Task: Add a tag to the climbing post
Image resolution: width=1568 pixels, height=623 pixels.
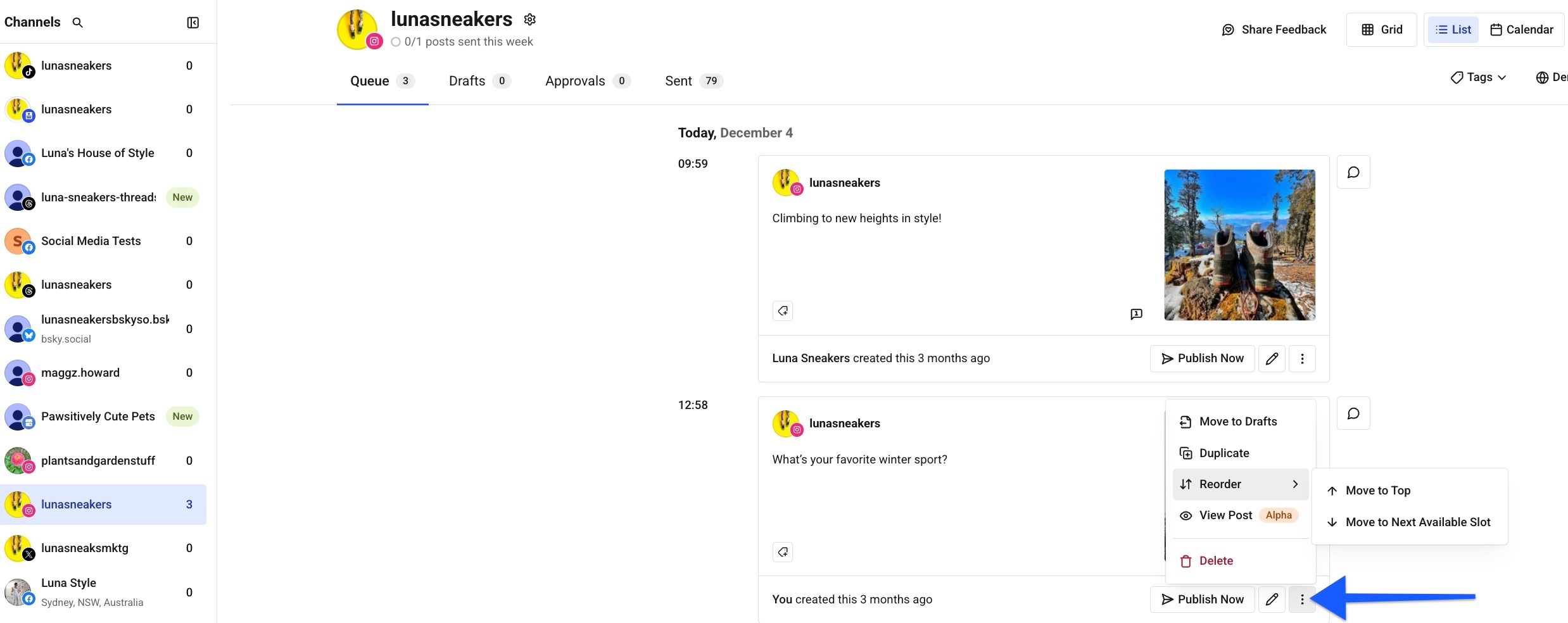Action: [x=783, y=310]
